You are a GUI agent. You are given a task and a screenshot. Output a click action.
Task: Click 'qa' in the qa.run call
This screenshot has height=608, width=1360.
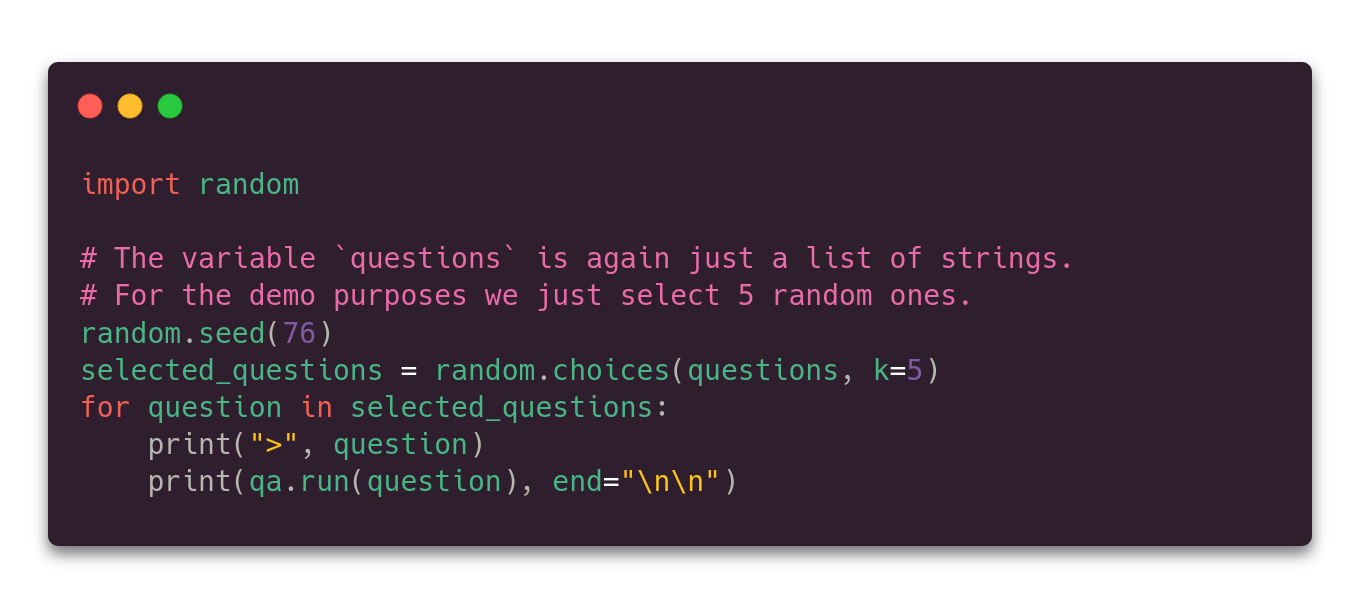click(265, 482)
